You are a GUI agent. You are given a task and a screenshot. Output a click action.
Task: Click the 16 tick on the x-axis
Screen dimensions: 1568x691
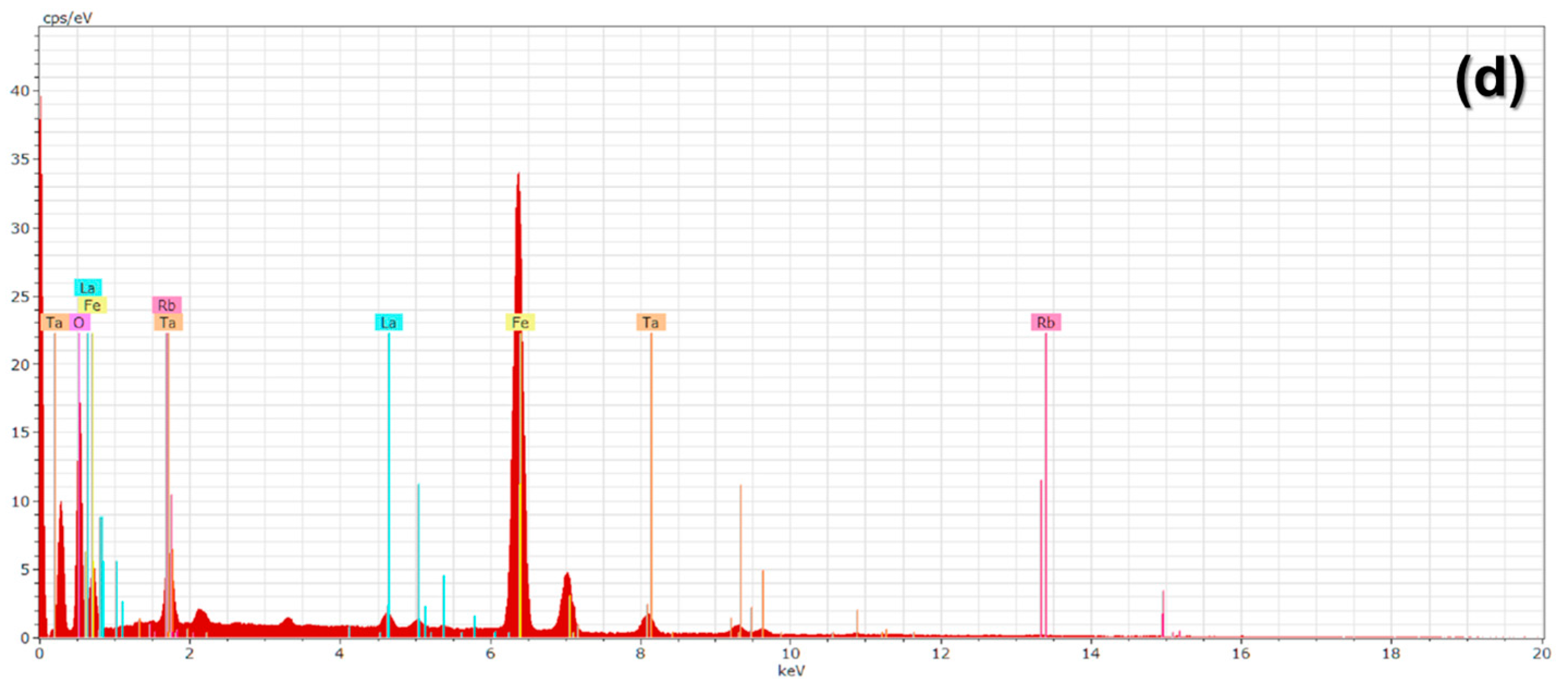tap(1241, 654)
